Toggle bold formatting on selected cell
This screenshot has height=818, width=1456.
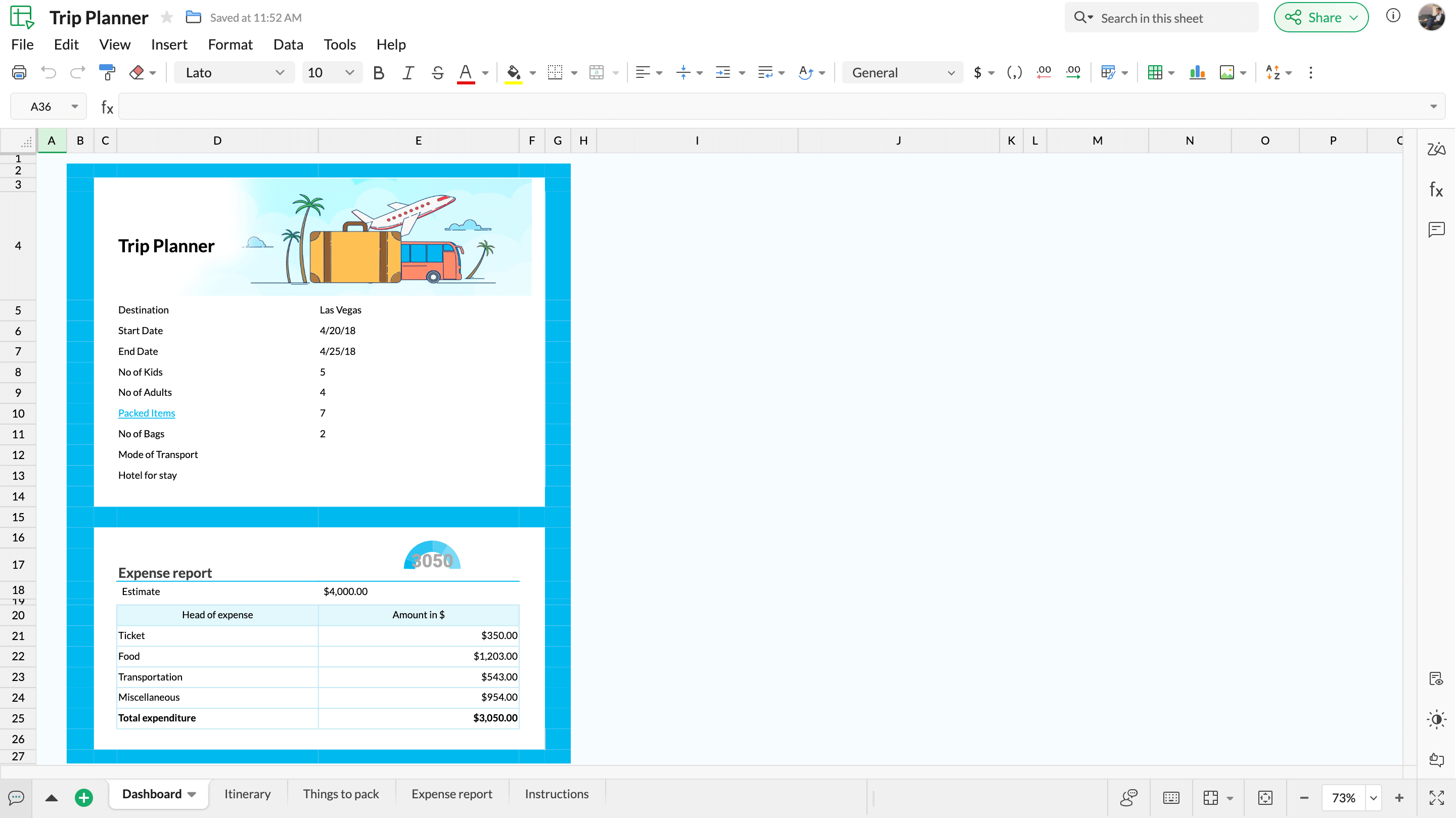point(378,72)
